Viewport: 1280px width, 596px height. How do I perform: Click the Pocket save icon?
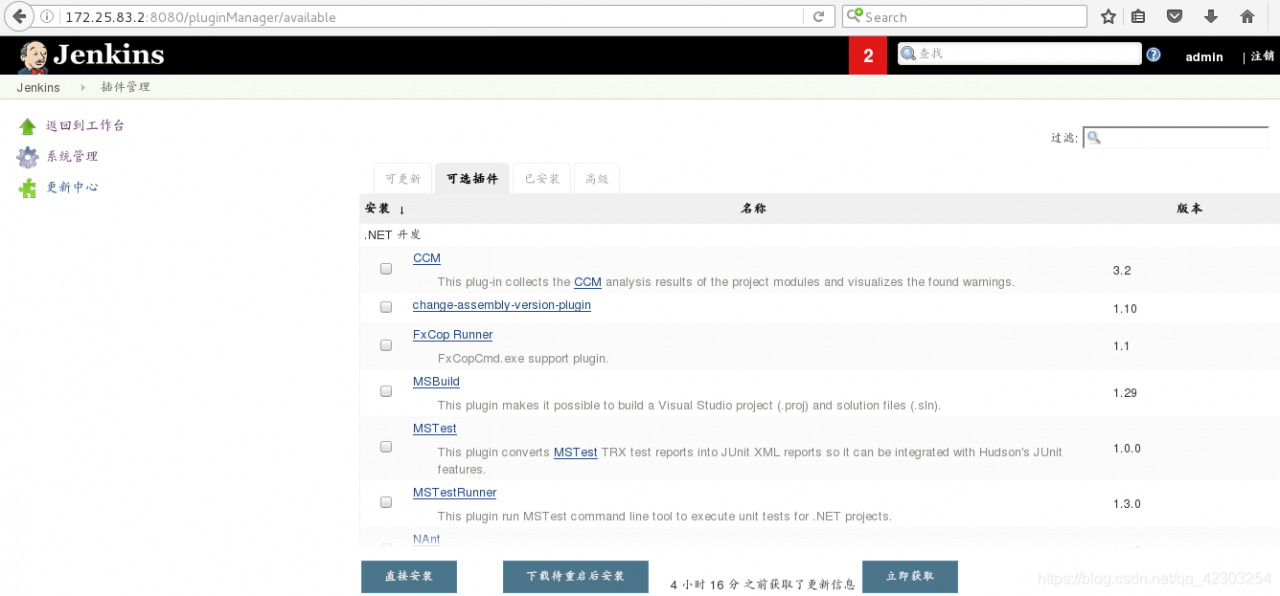[1175, 17]
